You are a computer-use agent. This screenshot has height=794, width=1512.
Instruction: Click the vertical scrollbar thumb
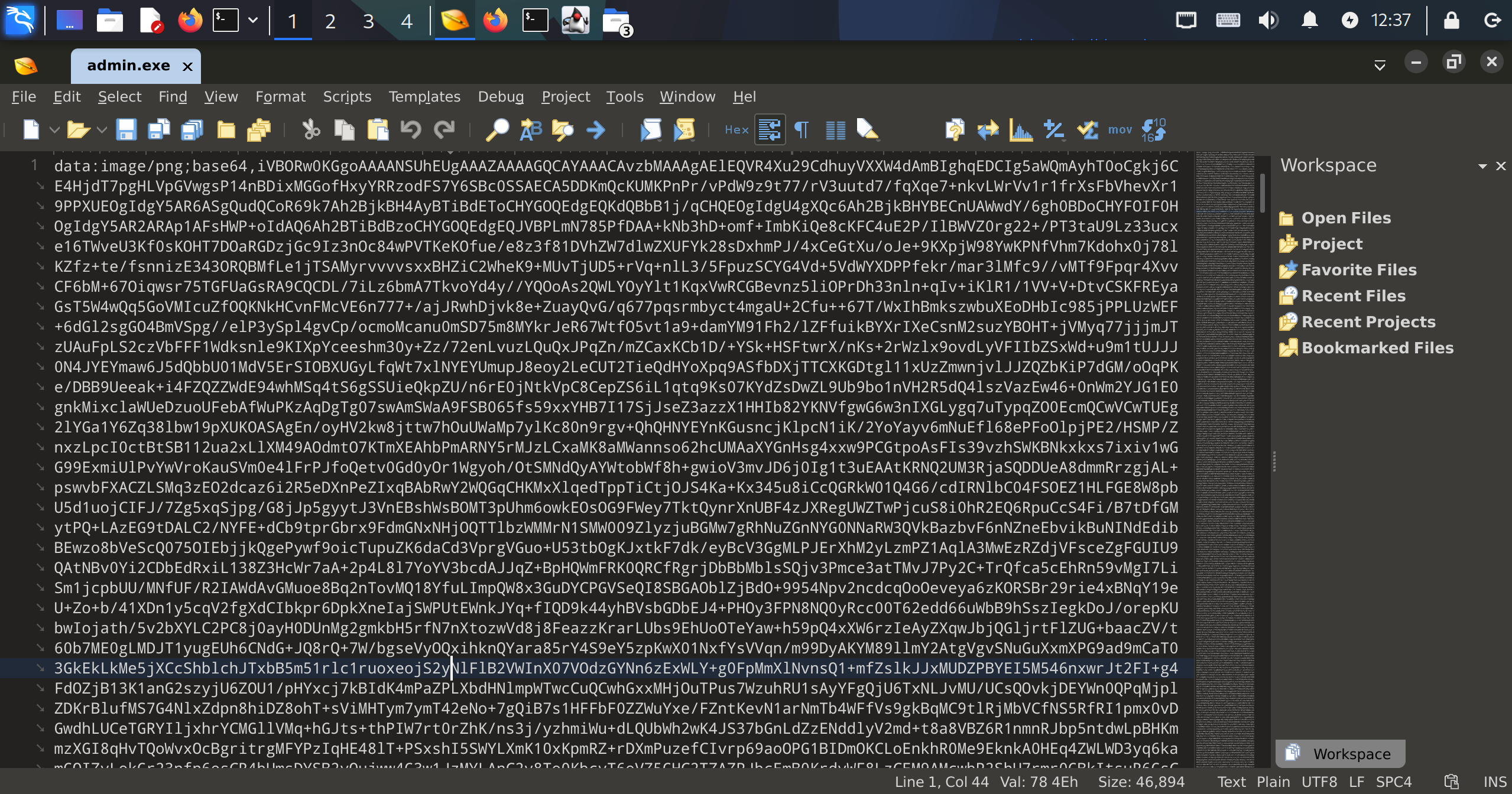[x=1263, y=192]
